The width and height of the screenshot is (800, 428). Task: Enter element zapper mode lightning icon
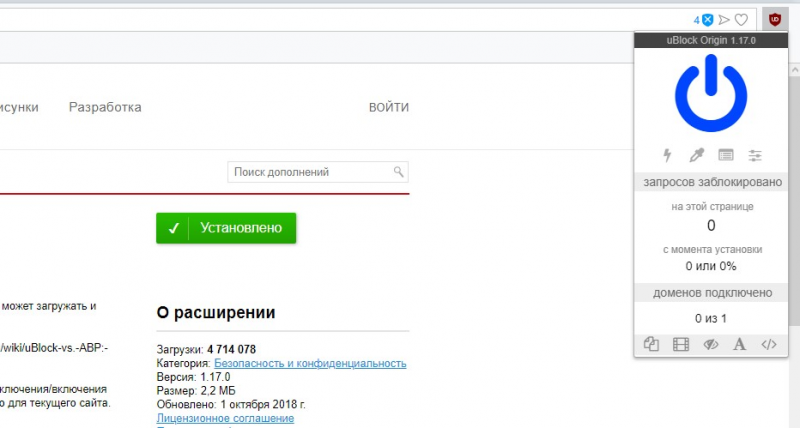(667, 155)
